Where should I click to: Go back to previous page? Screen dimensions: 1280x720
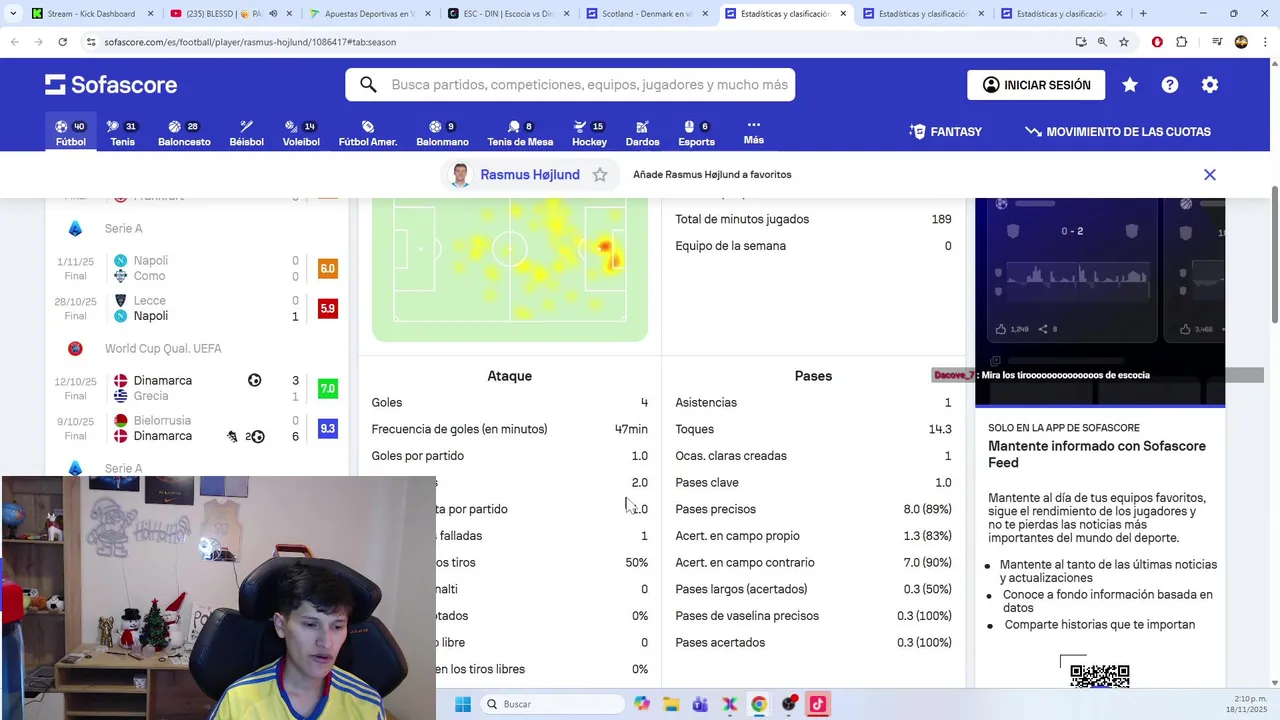click(x=15, y=42)
